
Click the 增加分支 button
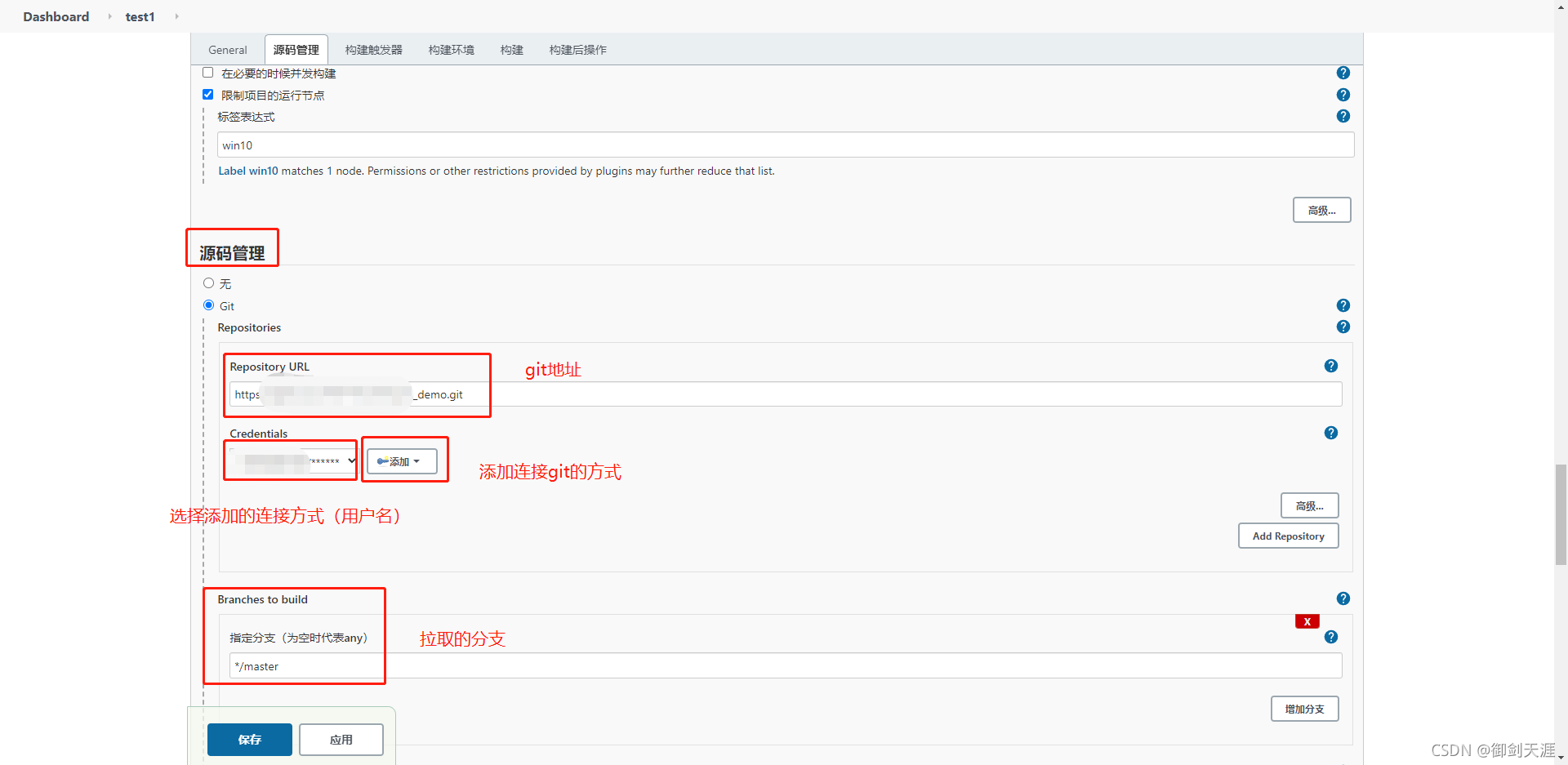(1304, 709)
